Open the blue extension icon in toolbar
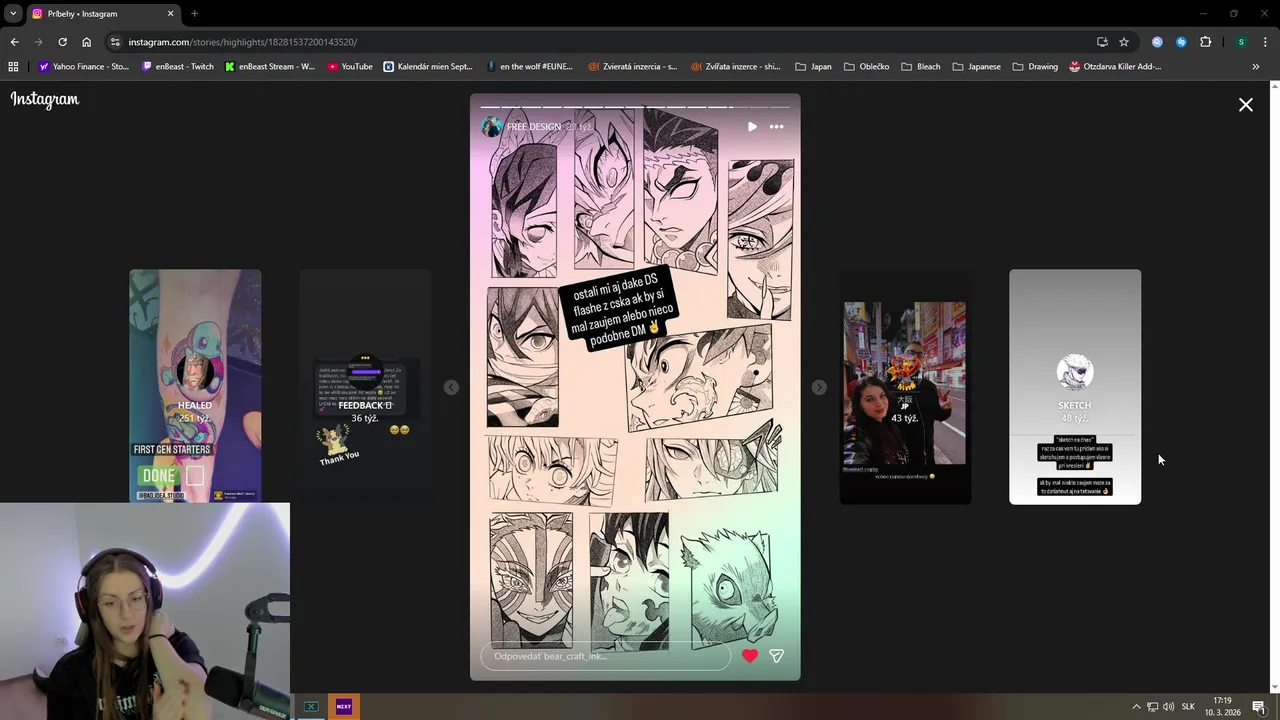1280x720 pixels. pyautogui.click(x=1181, y=42)
